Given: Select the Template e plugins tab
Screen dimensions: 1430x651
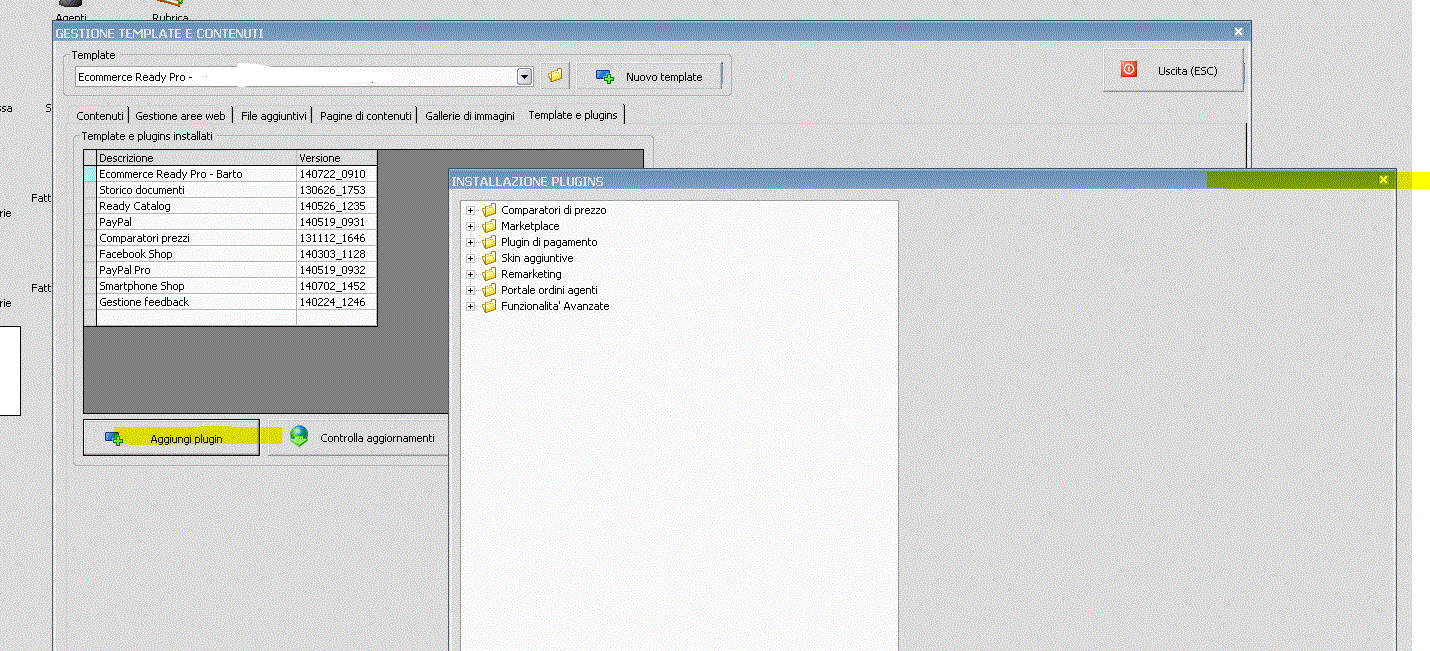Looking at the screenshot, I should [573, 115].
